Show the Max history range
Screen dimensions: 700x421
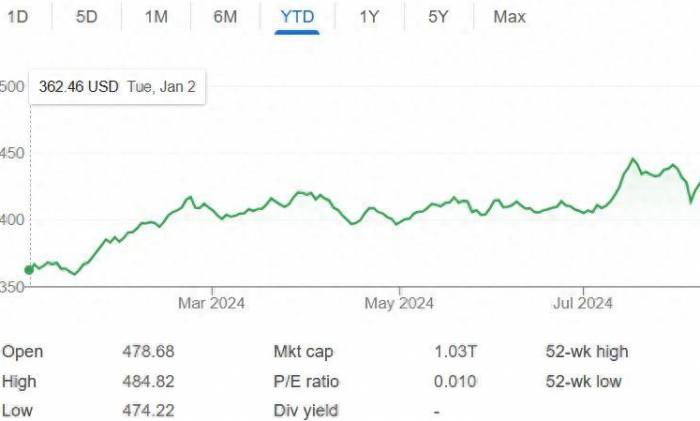coord(509,17)
